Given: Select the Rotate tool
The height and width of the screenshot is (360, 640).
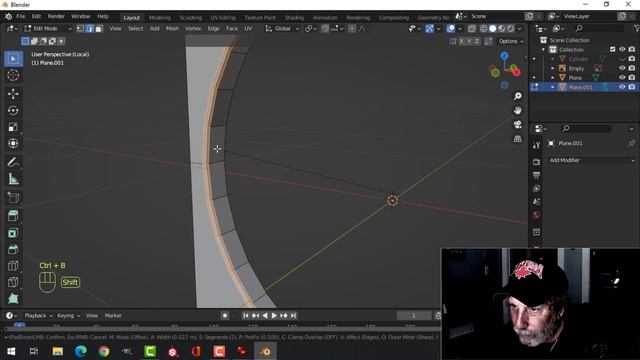Looking at the screenshot, I should click(x=13, y=111).
